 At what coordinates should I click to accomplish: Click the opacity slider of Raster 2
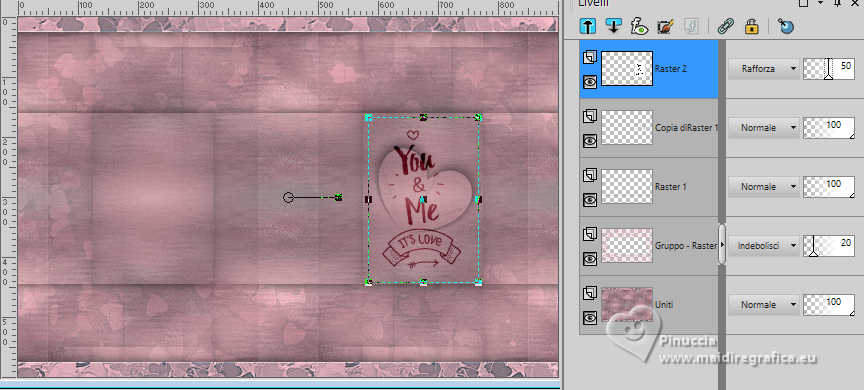(x=829, y=69)
